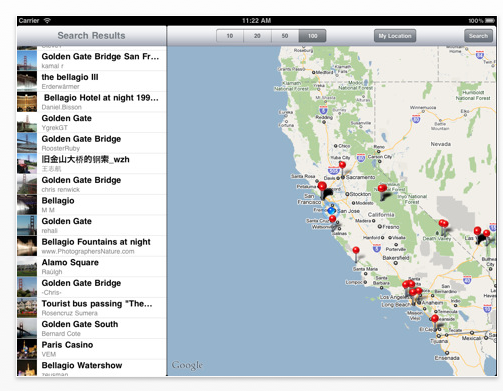Viewport: 503px width, 391px height.
Task: Set result count to 50
Action: 285,36
